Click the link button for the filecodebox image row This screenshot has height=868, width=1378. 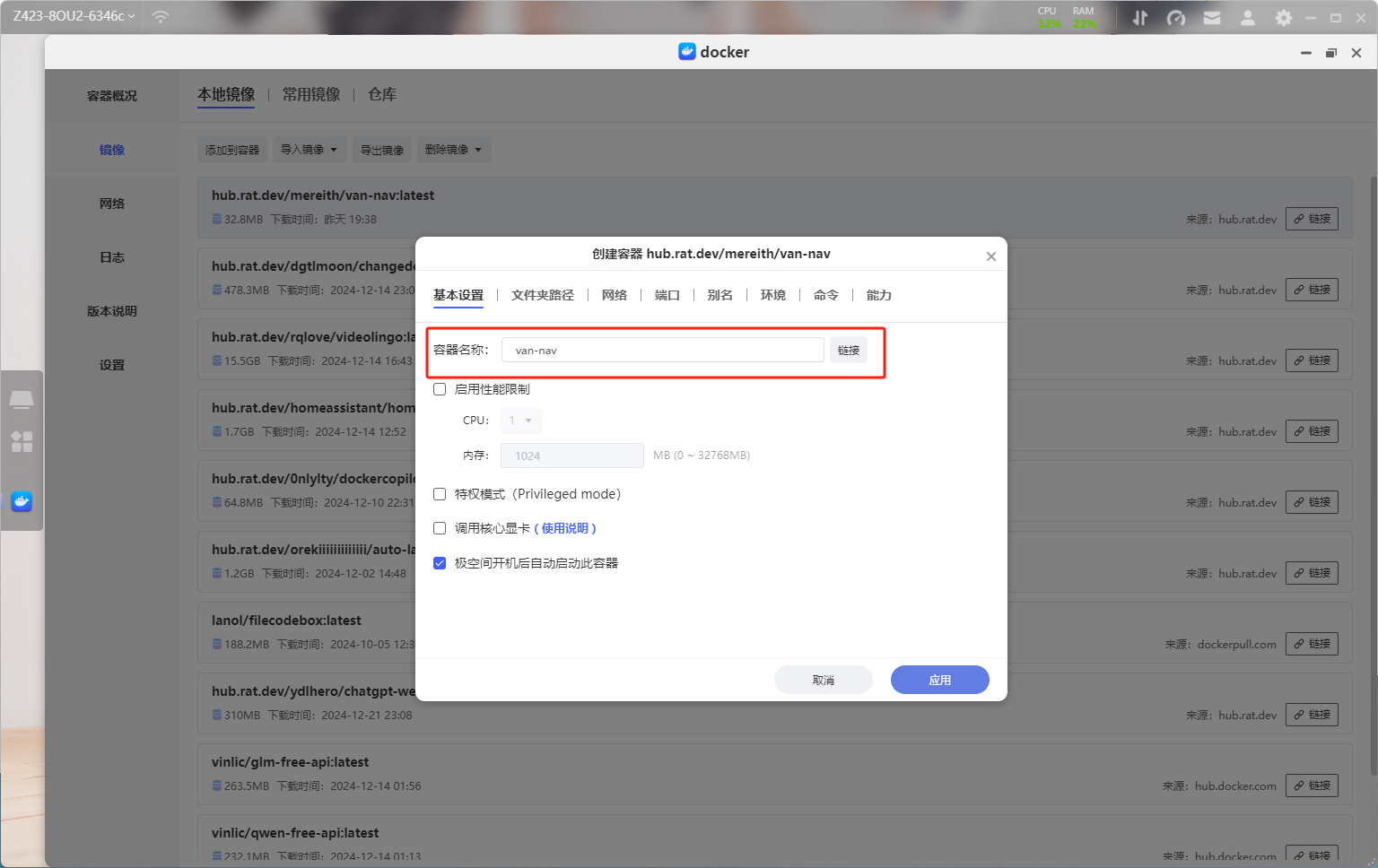coord(1312,644)
